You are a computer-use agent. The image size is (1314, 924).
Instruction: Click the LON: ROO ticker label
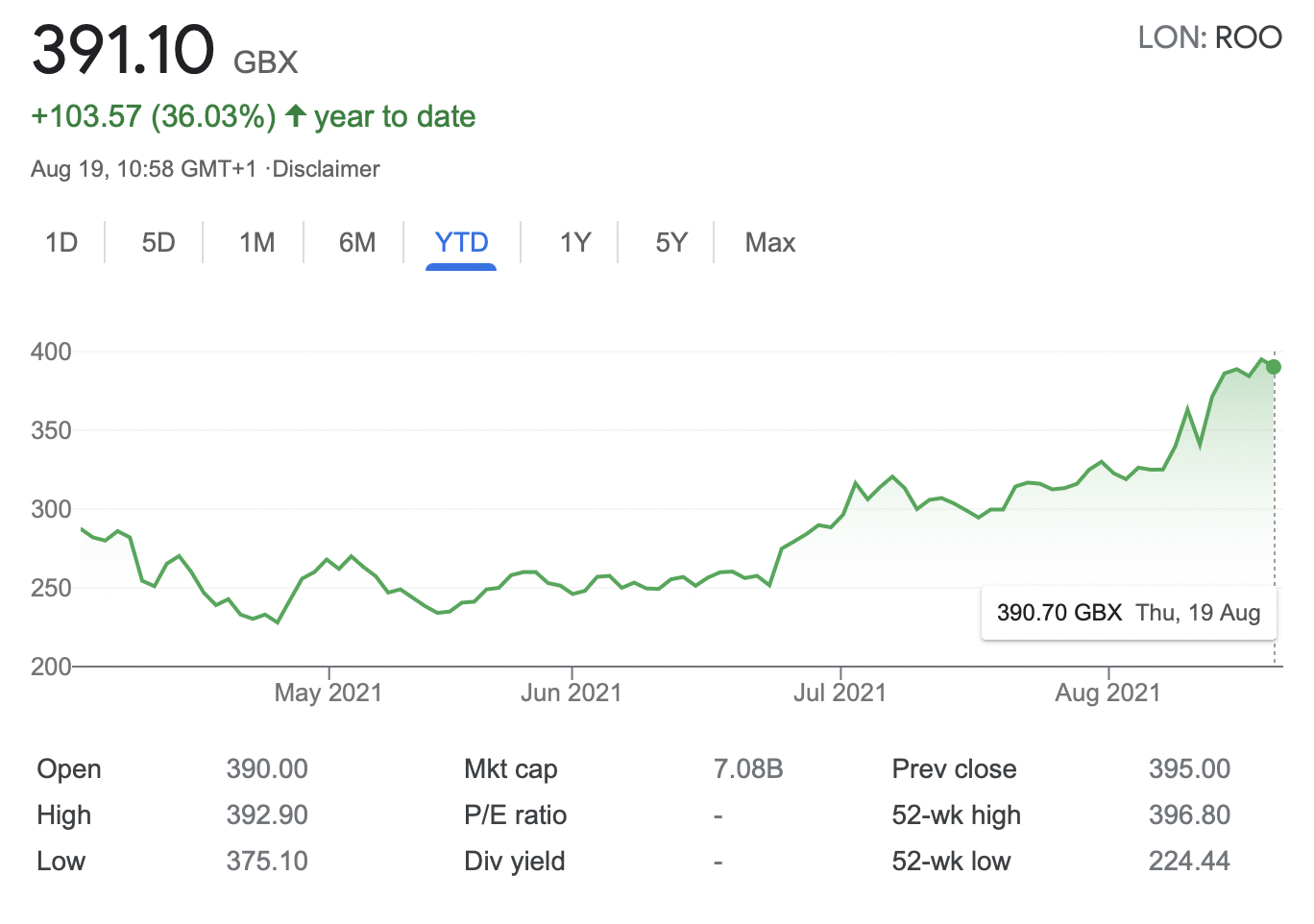(x=1209, y=37)
